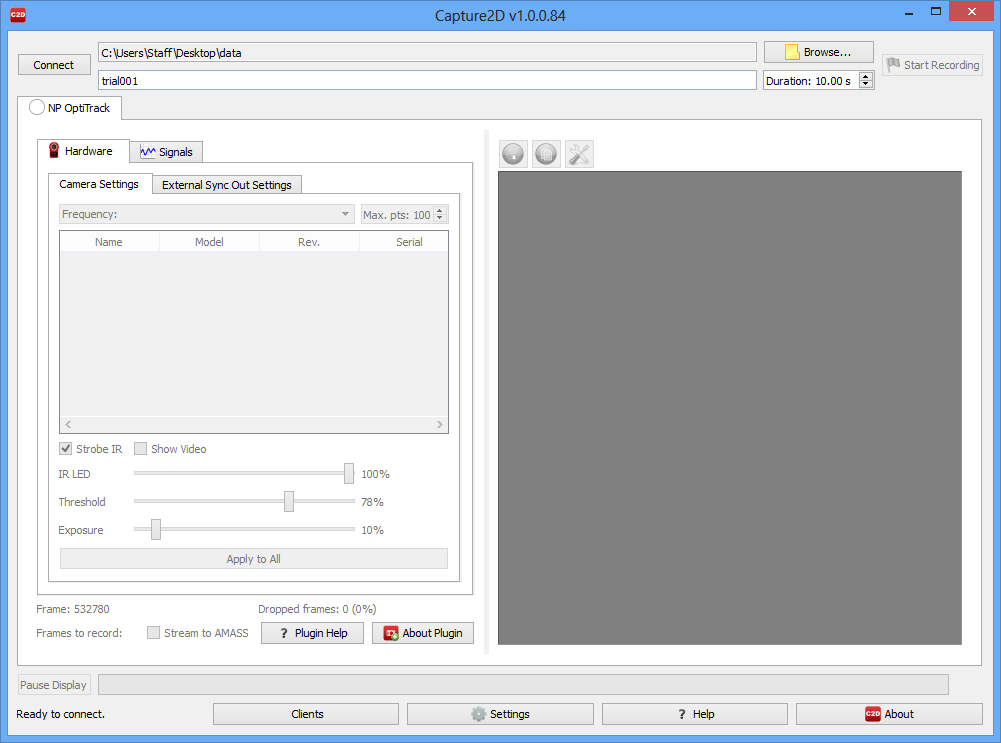Close the Capture2D window
Viewport: 1001px width, 743px height.
point(972,11)
